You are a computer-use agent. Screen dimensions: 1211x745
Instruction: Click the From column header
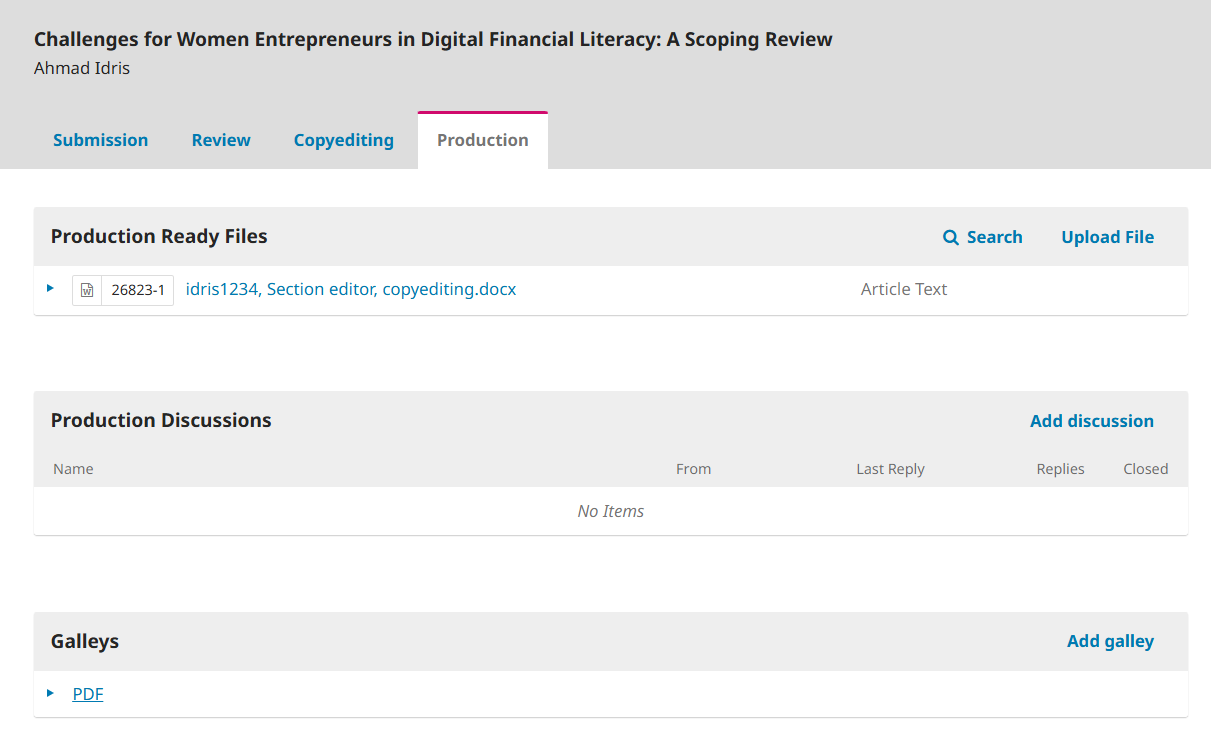pyautogui.click(x=693, y=469)
